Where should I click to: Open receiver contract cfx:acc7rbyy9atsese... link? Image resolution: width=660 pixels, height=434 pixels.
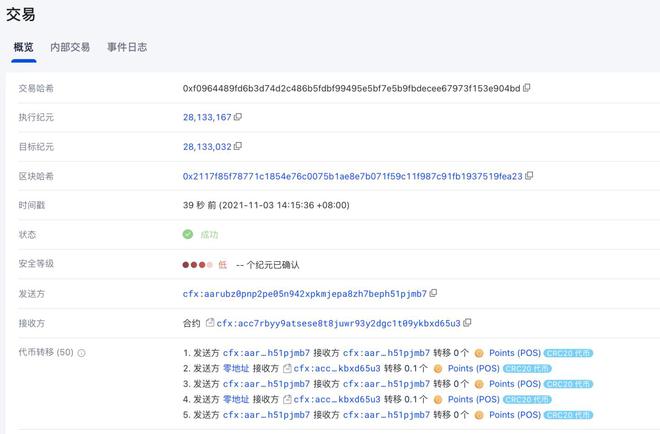click(338, 323)
